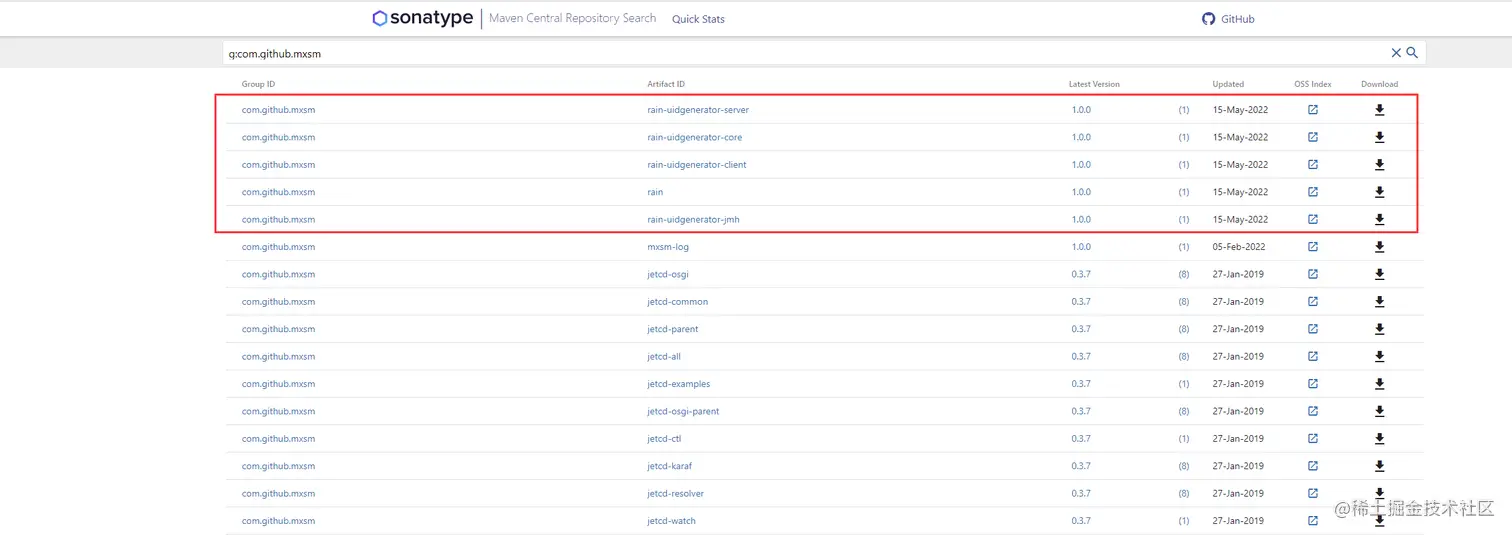
Task: Open the jetcd-parent artifact link
Action: 673,329
